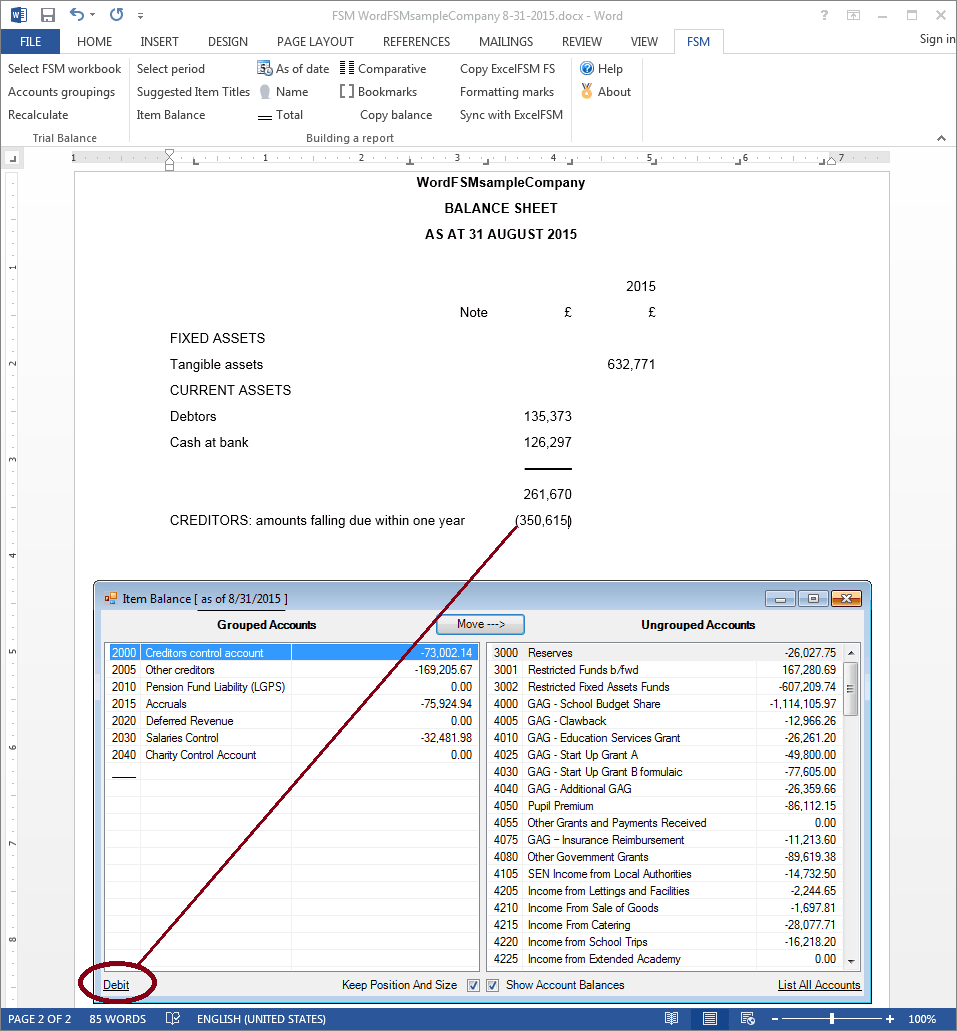Click the Bookmarks brackets icon
The width and height of the screenshot is (957, 1031).
pos(347,91)
